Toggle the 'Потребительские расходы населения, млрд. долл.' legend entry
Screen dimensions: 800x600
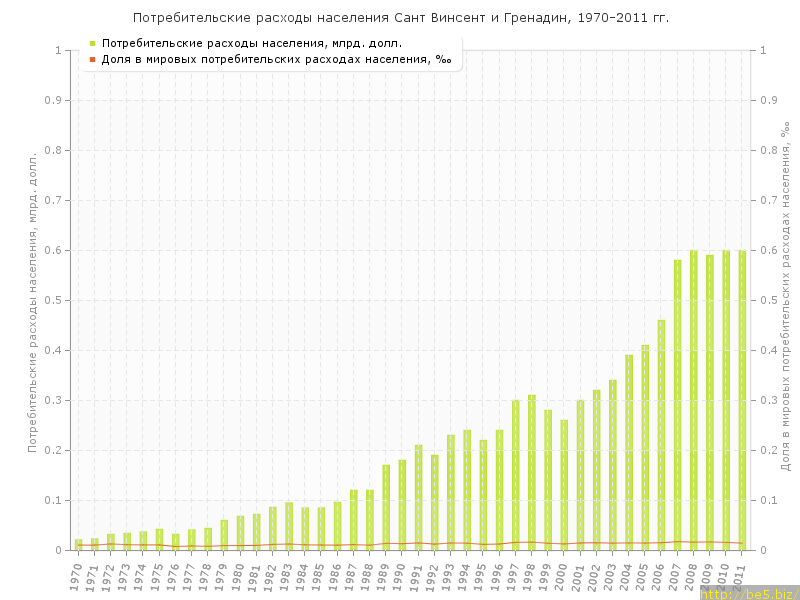pos(252,43)
